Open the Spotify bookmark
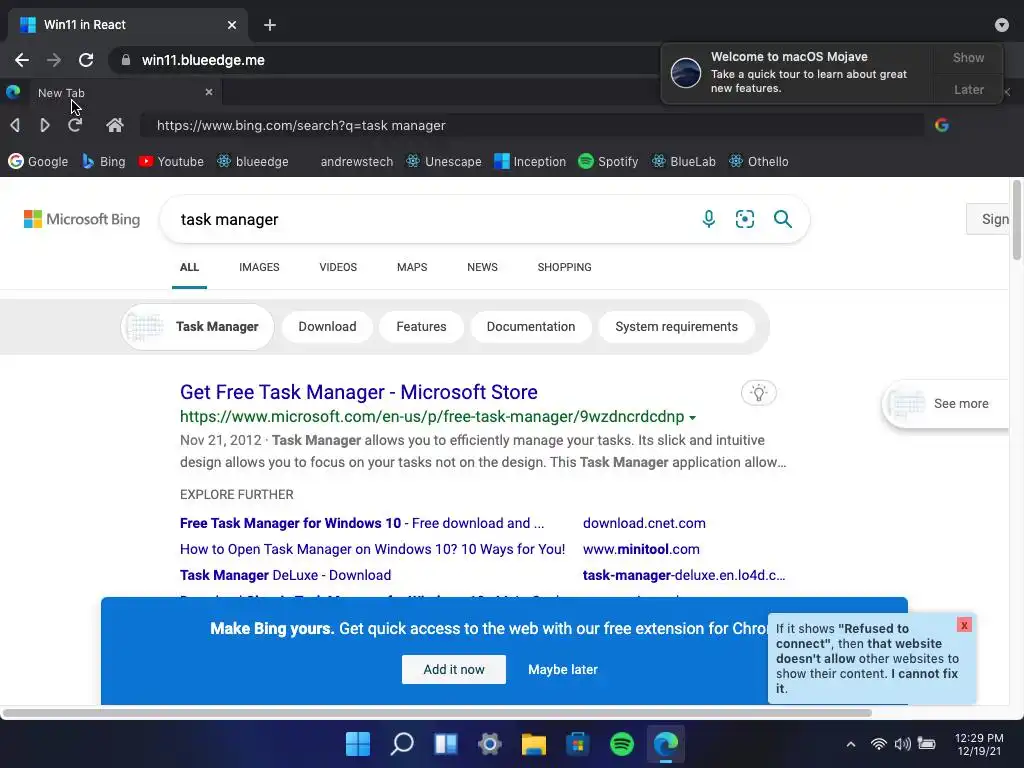Viewport: 1024px width, 768px height. tap(608, 161)
